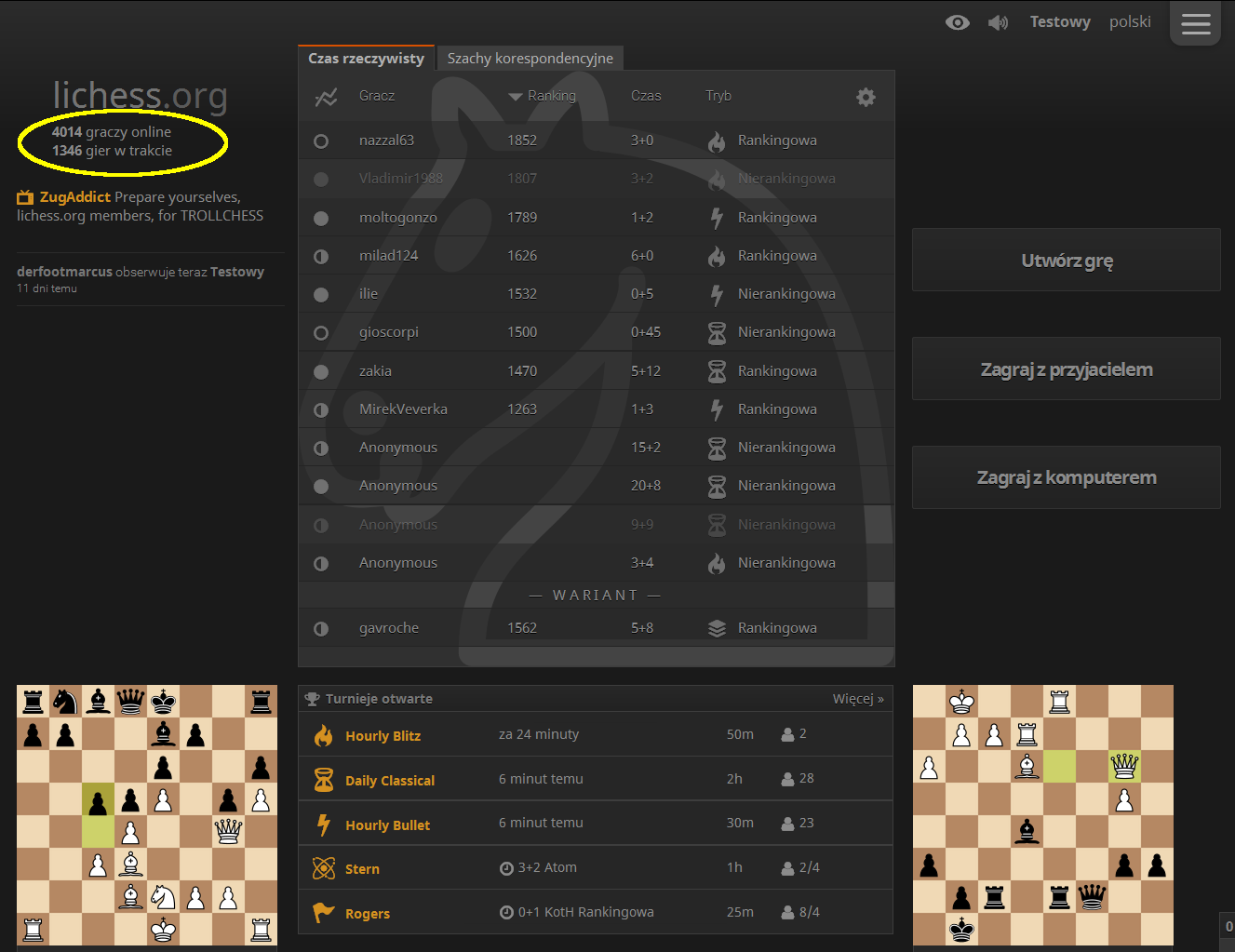Open Testowy user profile menu
Viewport: 1235px width, 952px height.
tap(1060, 22)
